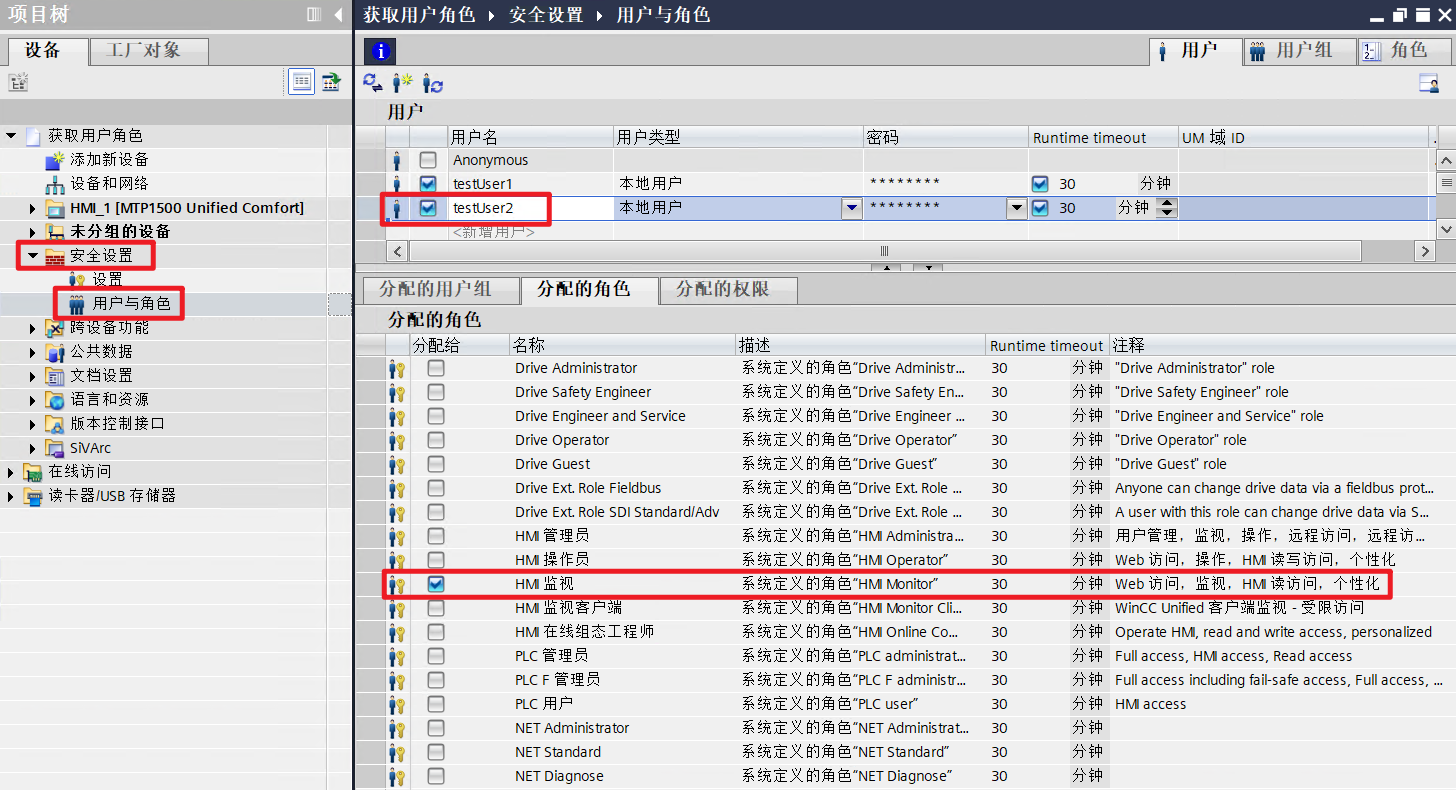This screenshot has height=790, width=1456.
Task: Uncheck the testUser2 activation checkbox
Action: pos(428,208)
